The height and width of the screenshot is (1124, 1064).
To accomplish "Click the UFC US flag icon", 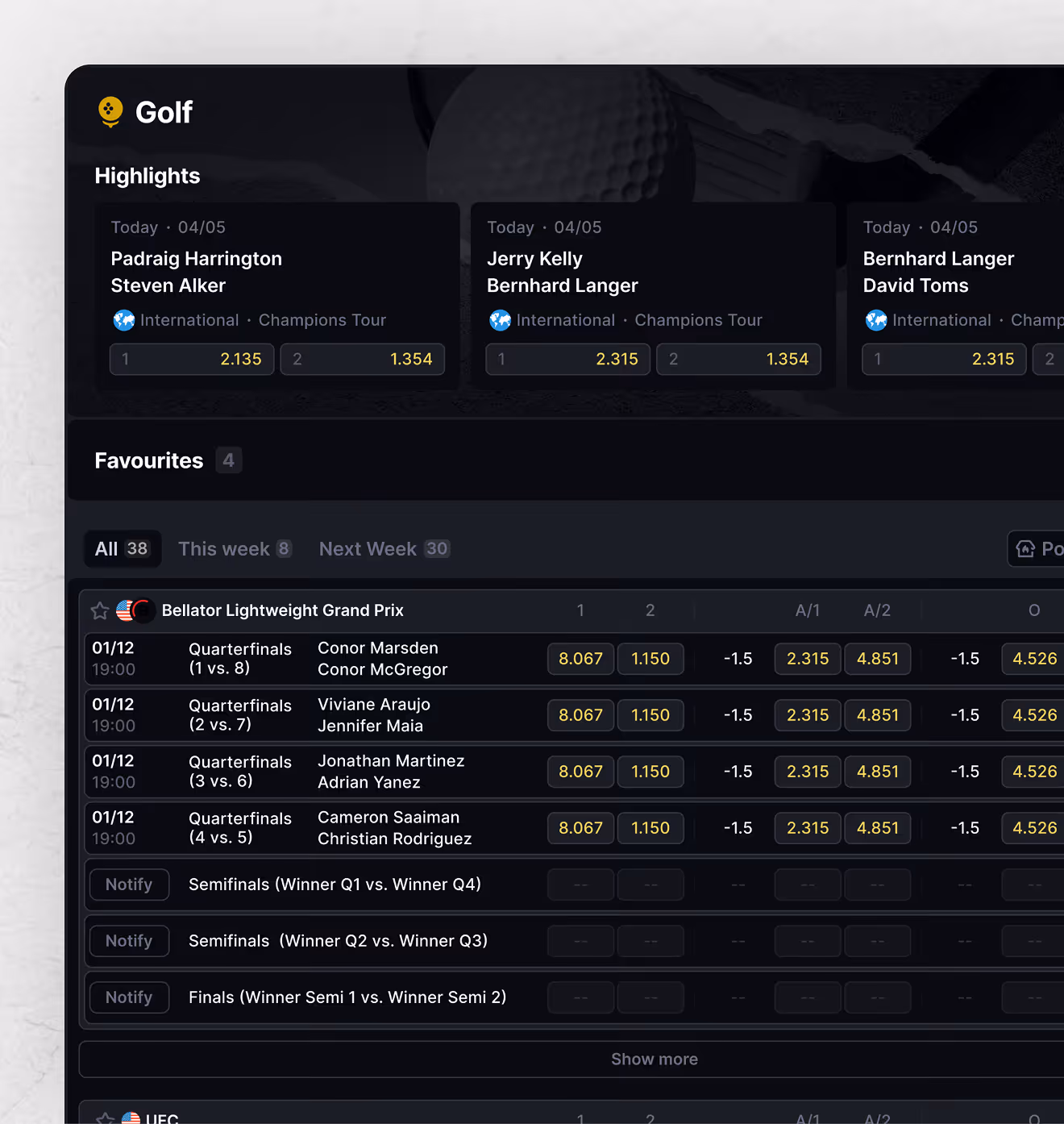I will tap(131, 1118).
